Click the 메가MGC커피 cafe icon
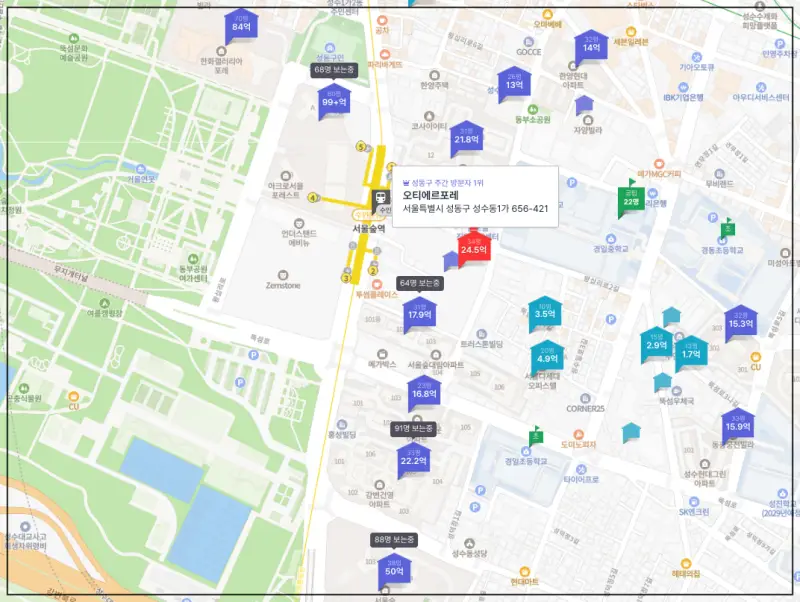Image resolution: width=800 pixels, height=602 pixels. (x=659, y=164)
